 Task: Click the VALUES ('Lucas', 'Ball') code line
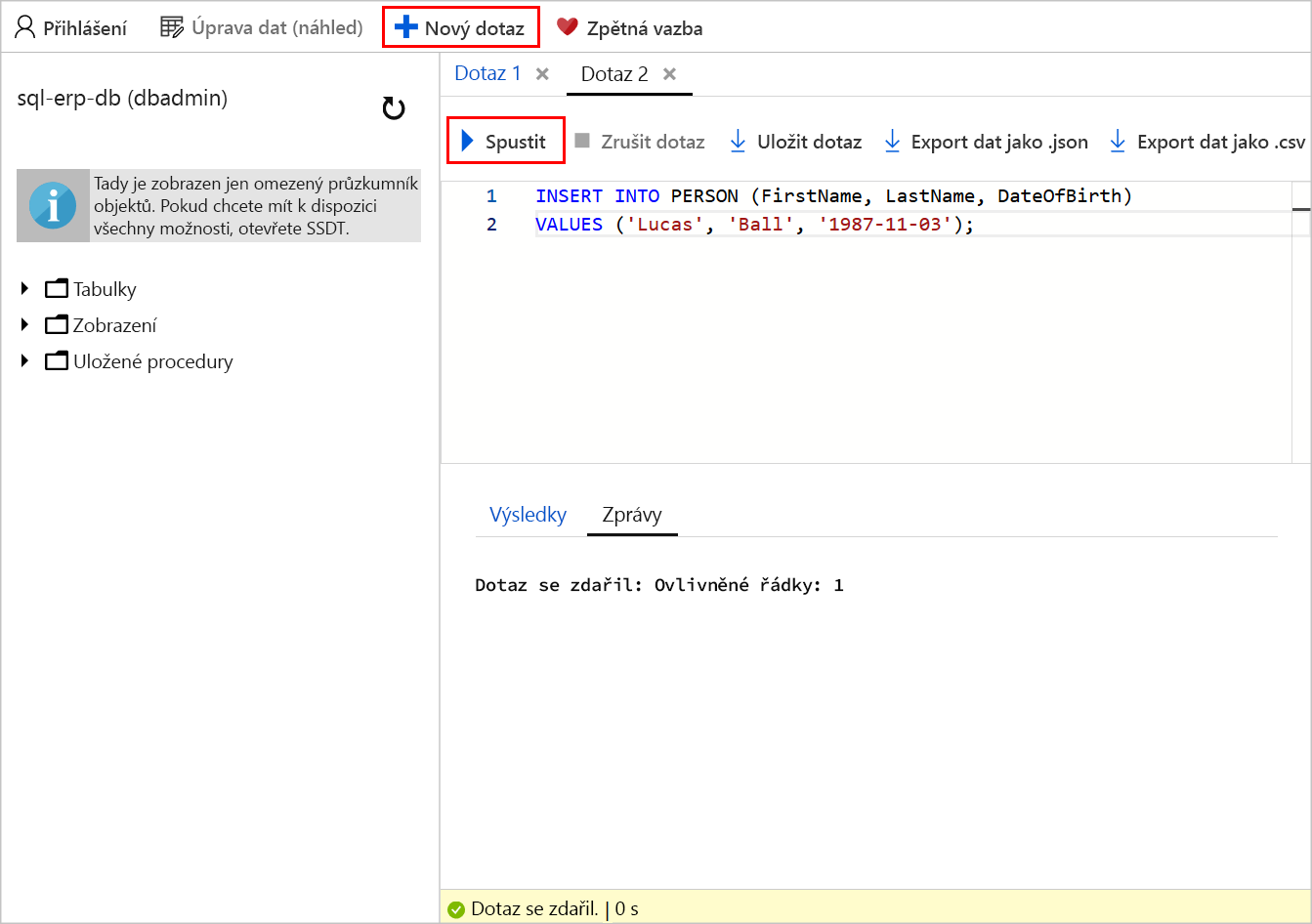755,225
